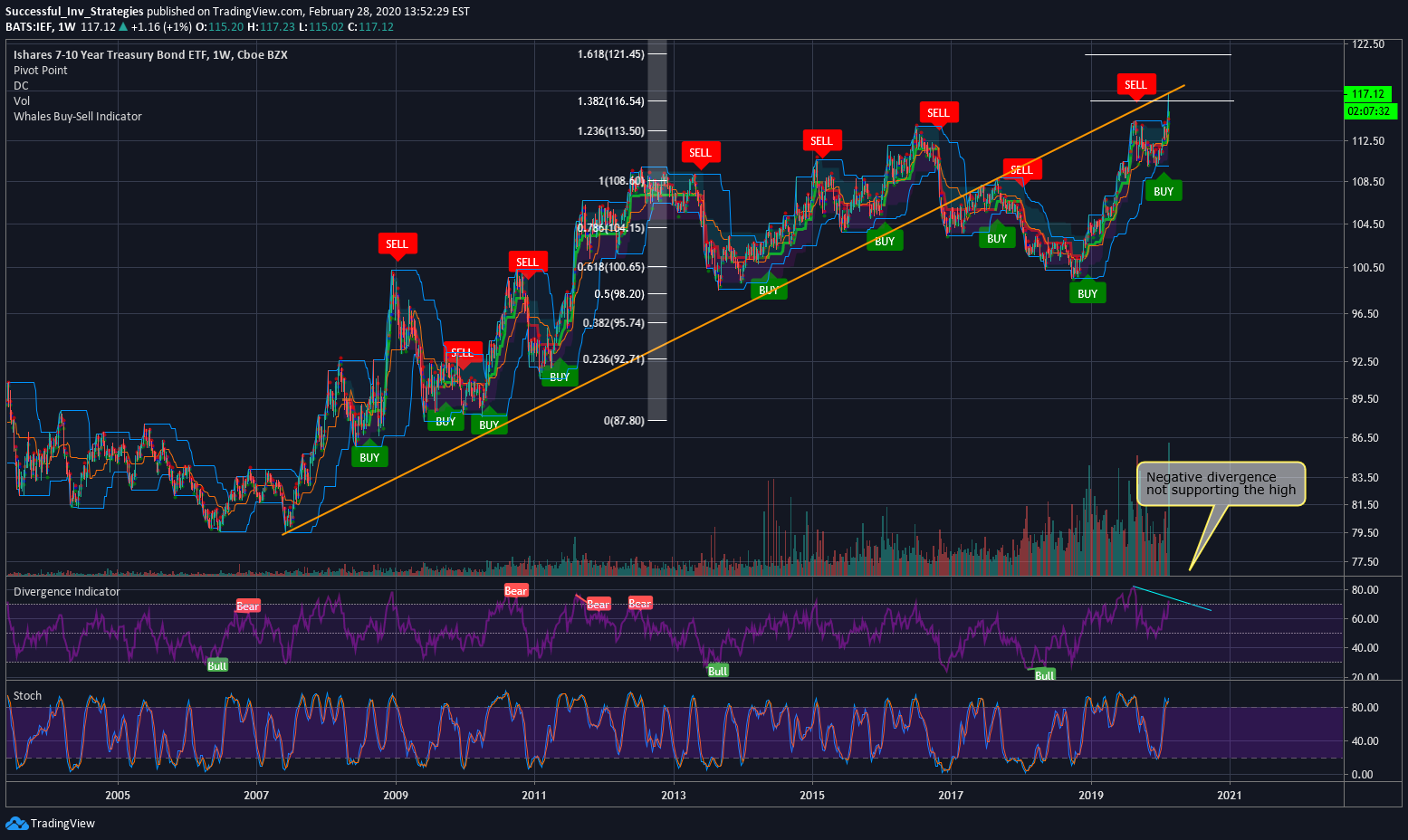Viewport: 1408px width, 840px height.
Task: Click the 2005 year label on the time axis
Action: (118, 796)
